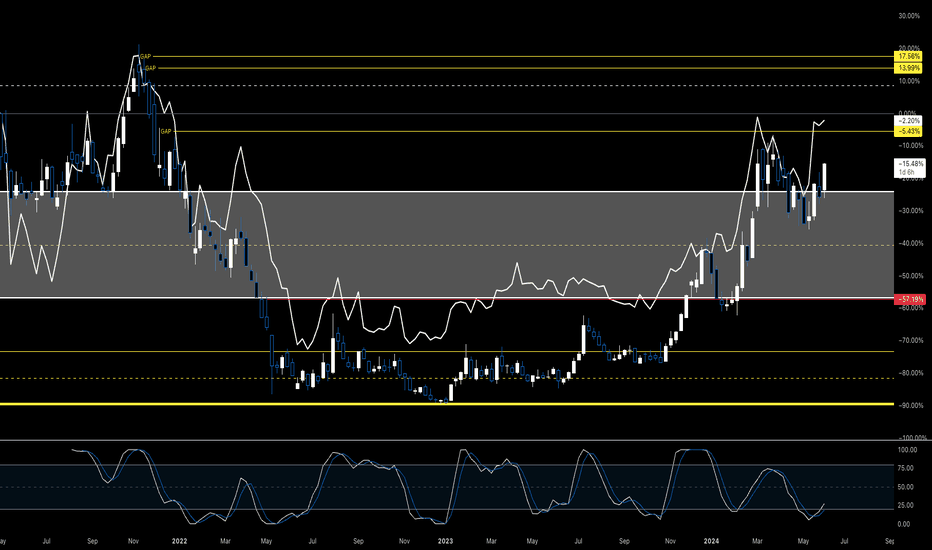The image size is (932, 550).
Task: Select the thick yellow line near -90.00%
Action: (447, 404)
